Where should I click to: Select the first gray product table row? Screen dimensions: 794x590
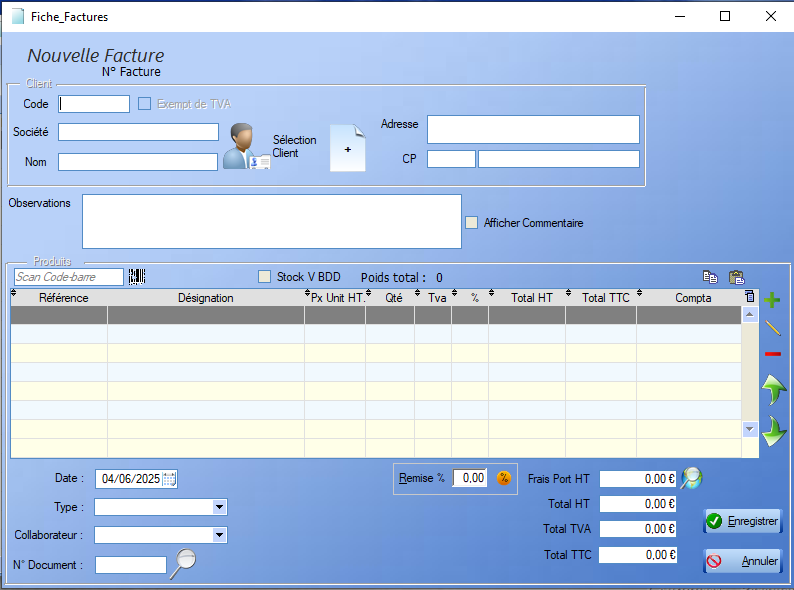click(x=376, y=314)
